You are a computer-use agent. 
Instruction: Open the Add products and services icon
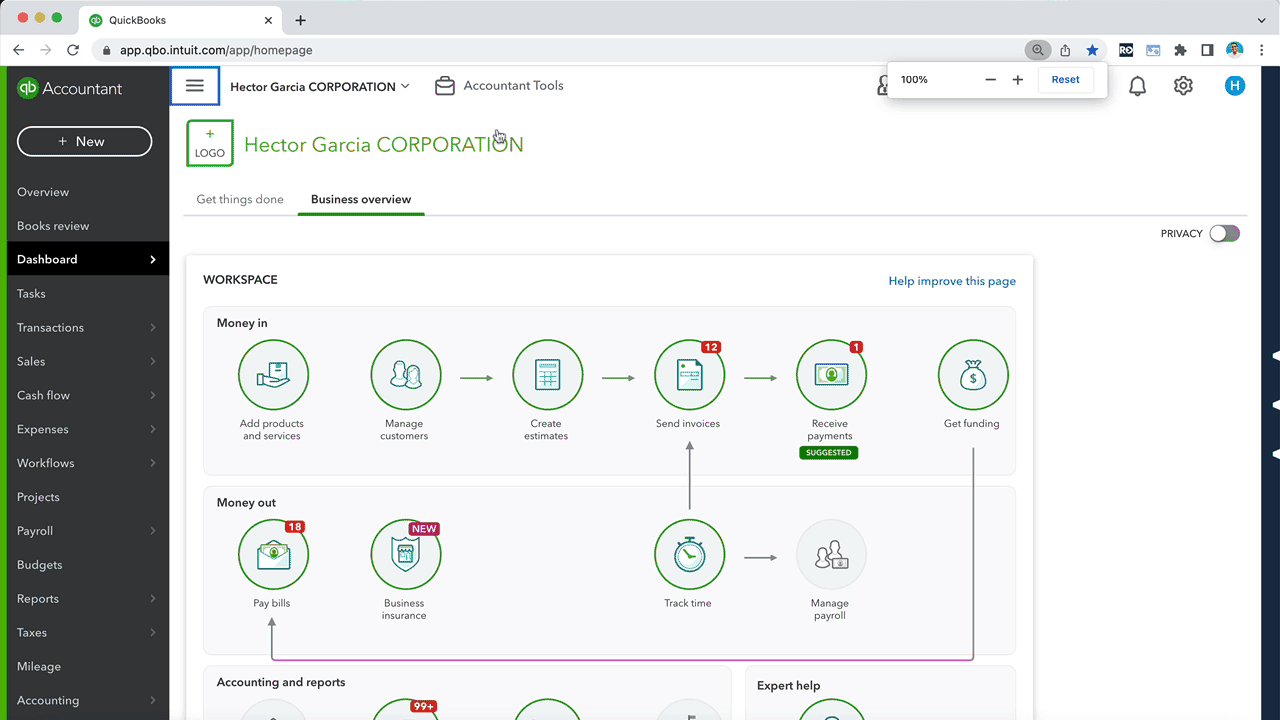273,376
